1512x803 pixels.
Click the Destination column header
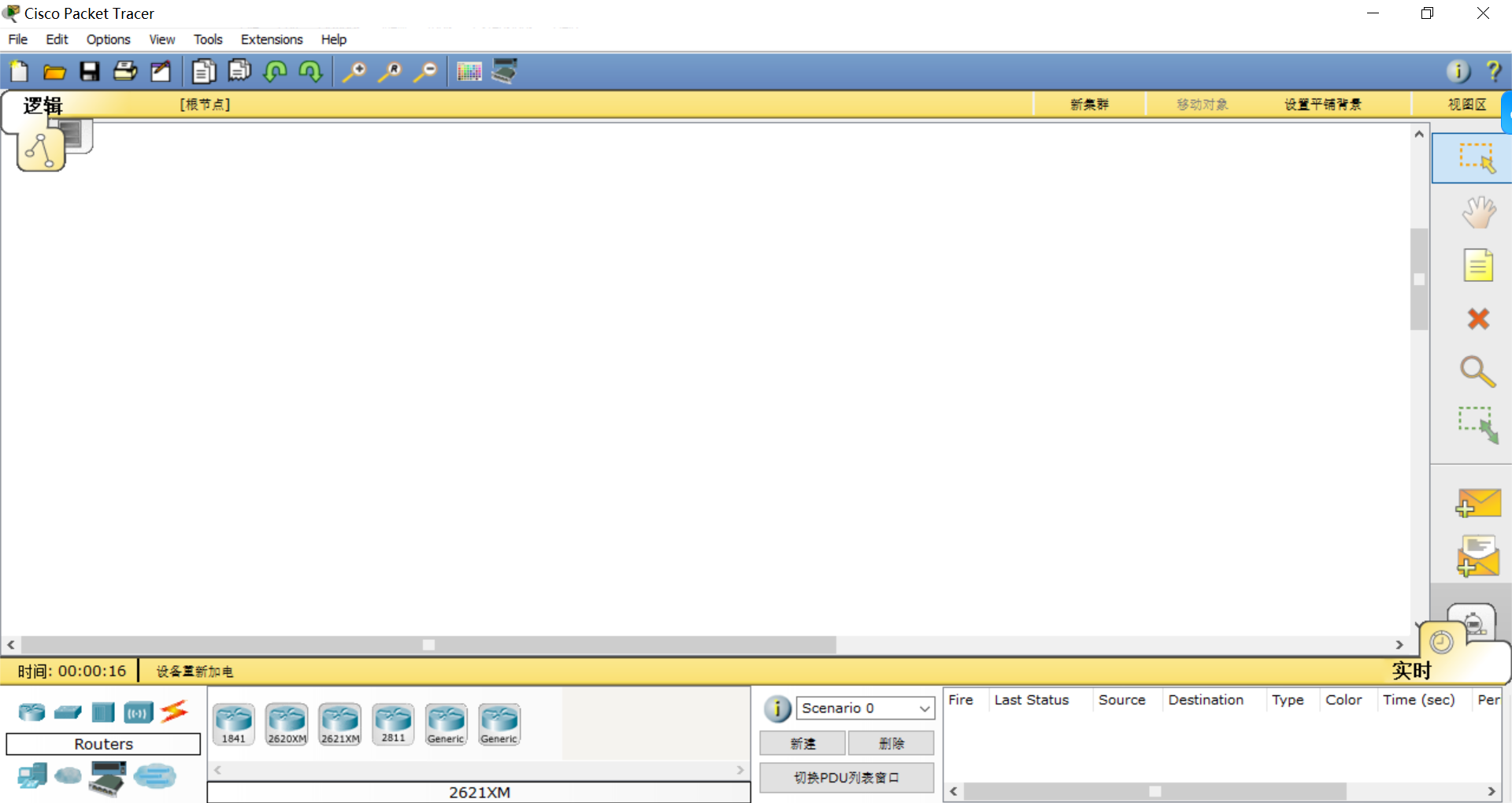click(1206, 700)
